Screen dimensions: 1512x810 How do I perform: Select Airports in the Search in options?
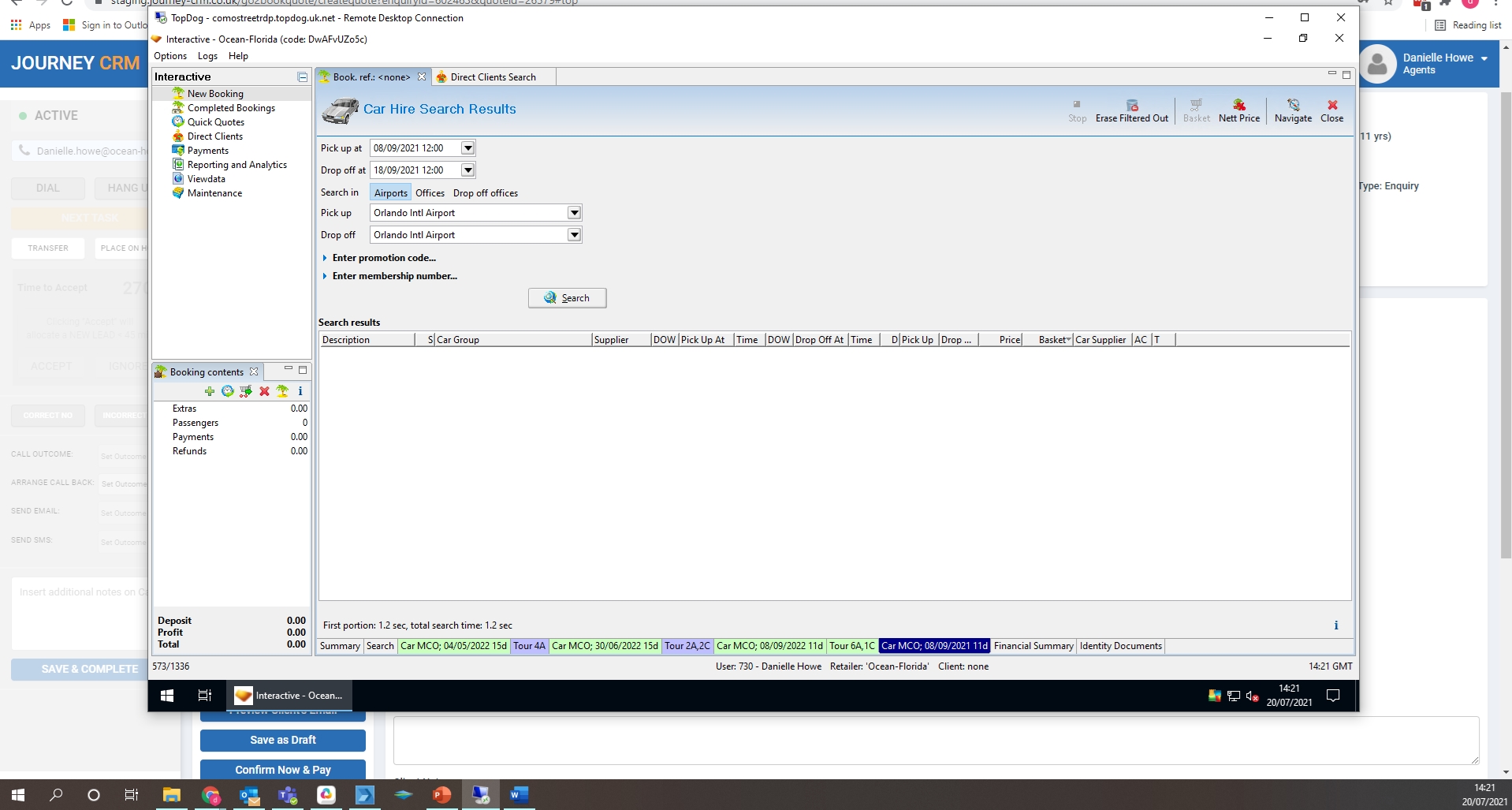(x=391, y=193)
